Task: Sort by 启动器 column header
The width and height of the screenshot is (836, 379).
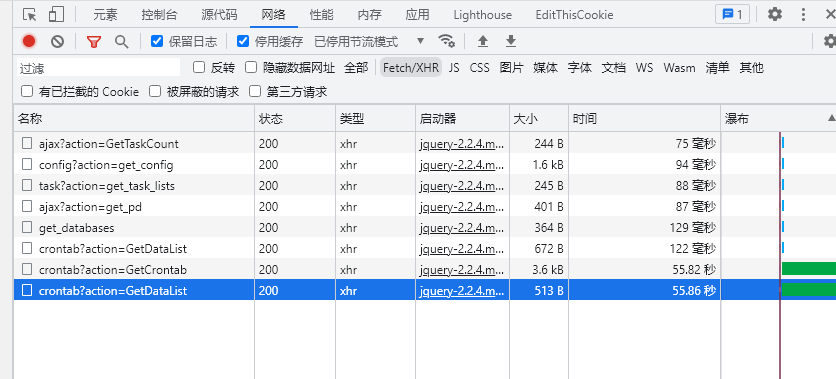Action: point(462,118)
